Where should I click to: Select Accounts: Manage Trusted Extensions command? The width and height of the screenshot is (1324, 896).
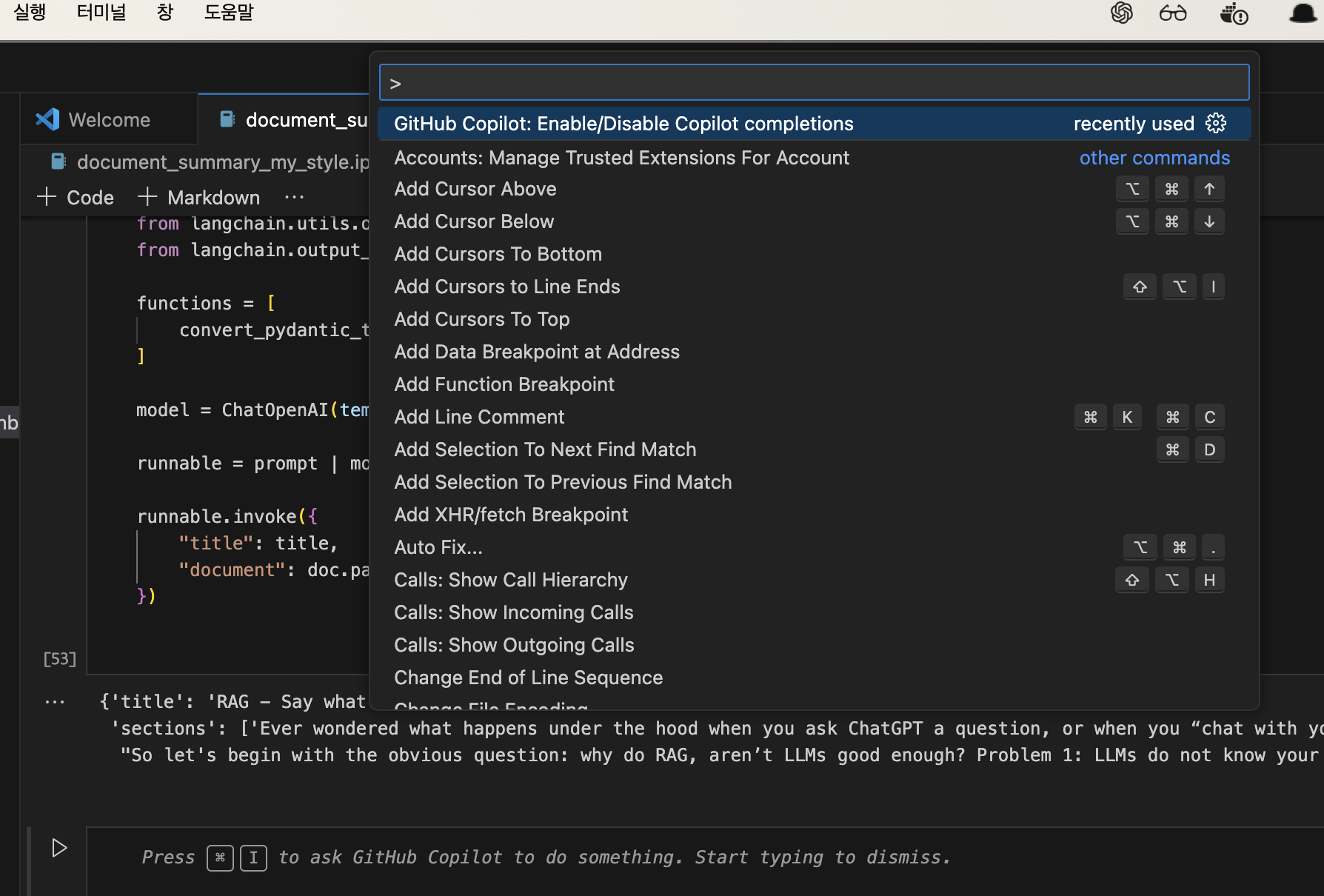pyautogui.click(x=815, y=157)
